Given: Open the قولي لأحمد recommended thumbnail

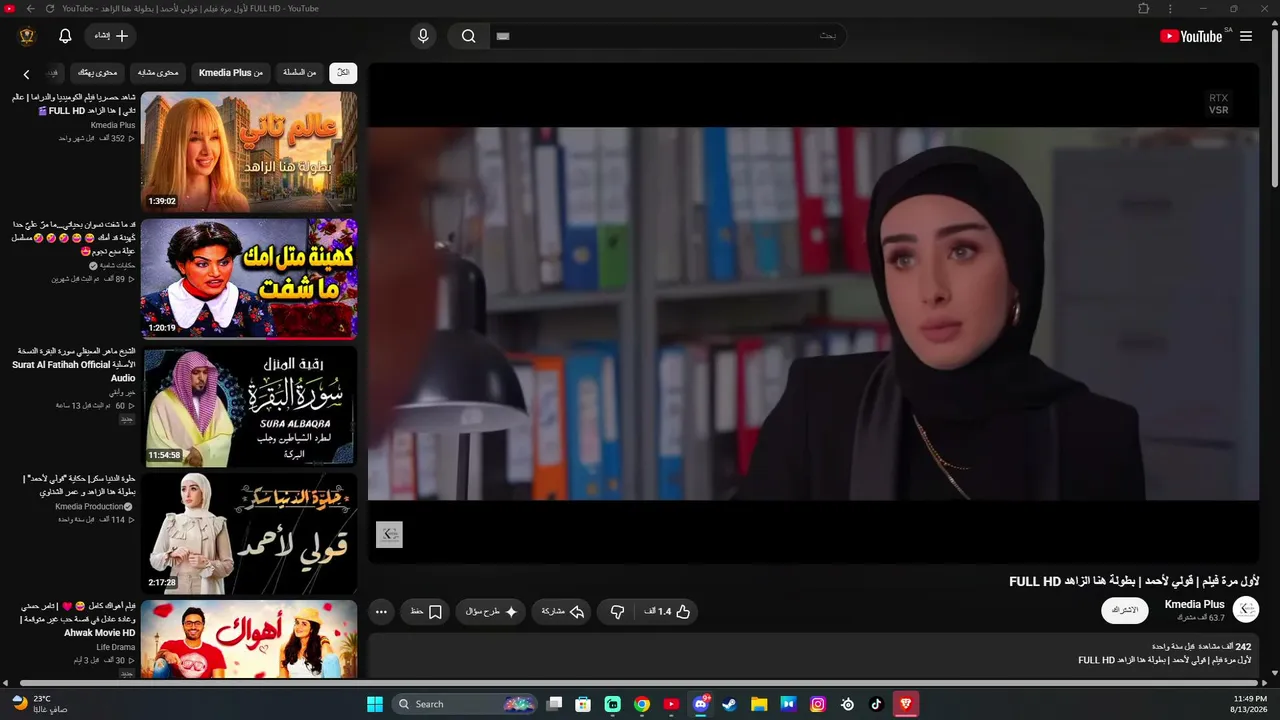Looking at the screenshot, I should [249, 533].
